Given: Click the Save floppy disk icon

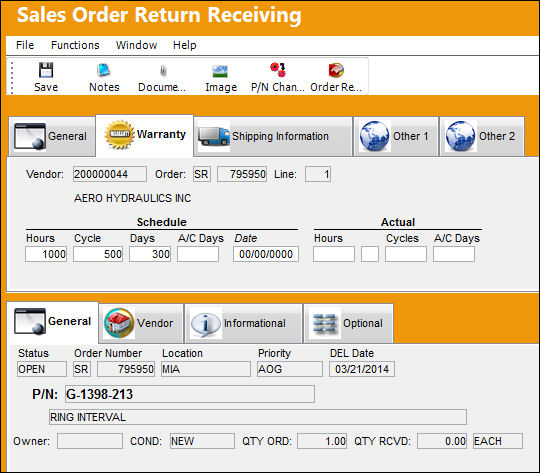Looking at the screenshot, I should [46, 70].
